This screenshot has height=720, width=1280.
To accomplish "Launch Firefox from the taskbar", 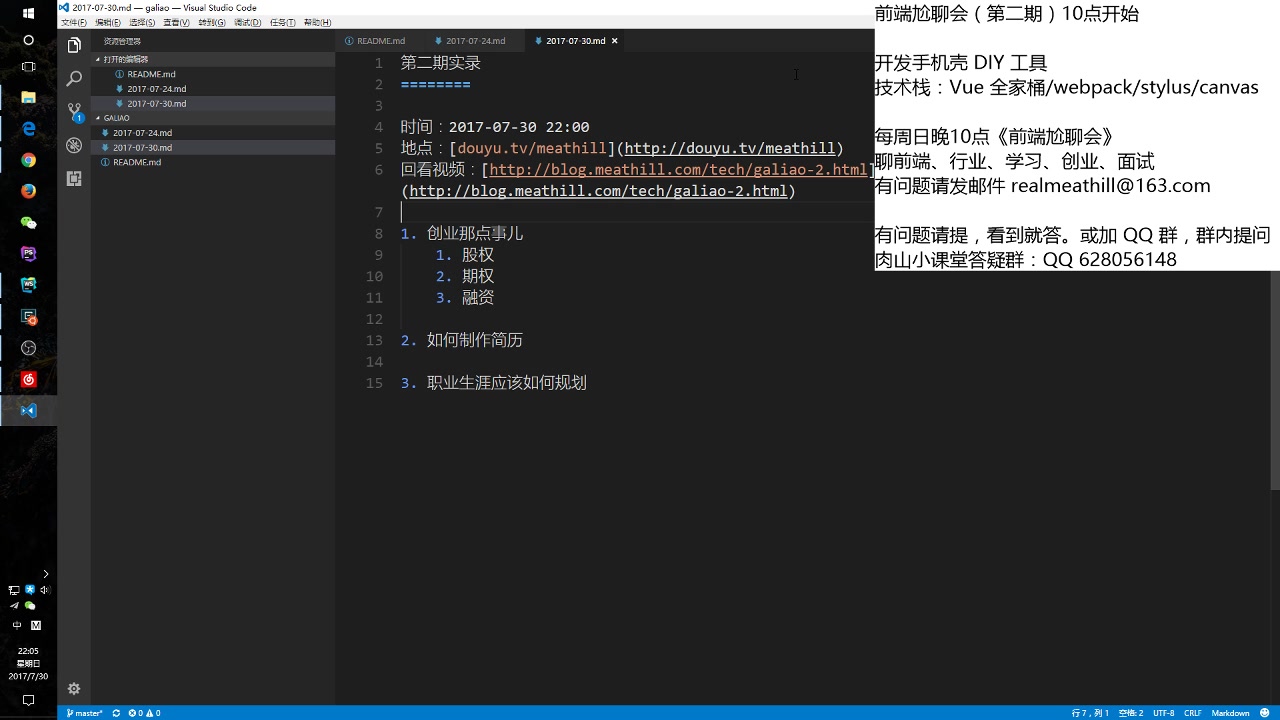I will tap(28, 191).
